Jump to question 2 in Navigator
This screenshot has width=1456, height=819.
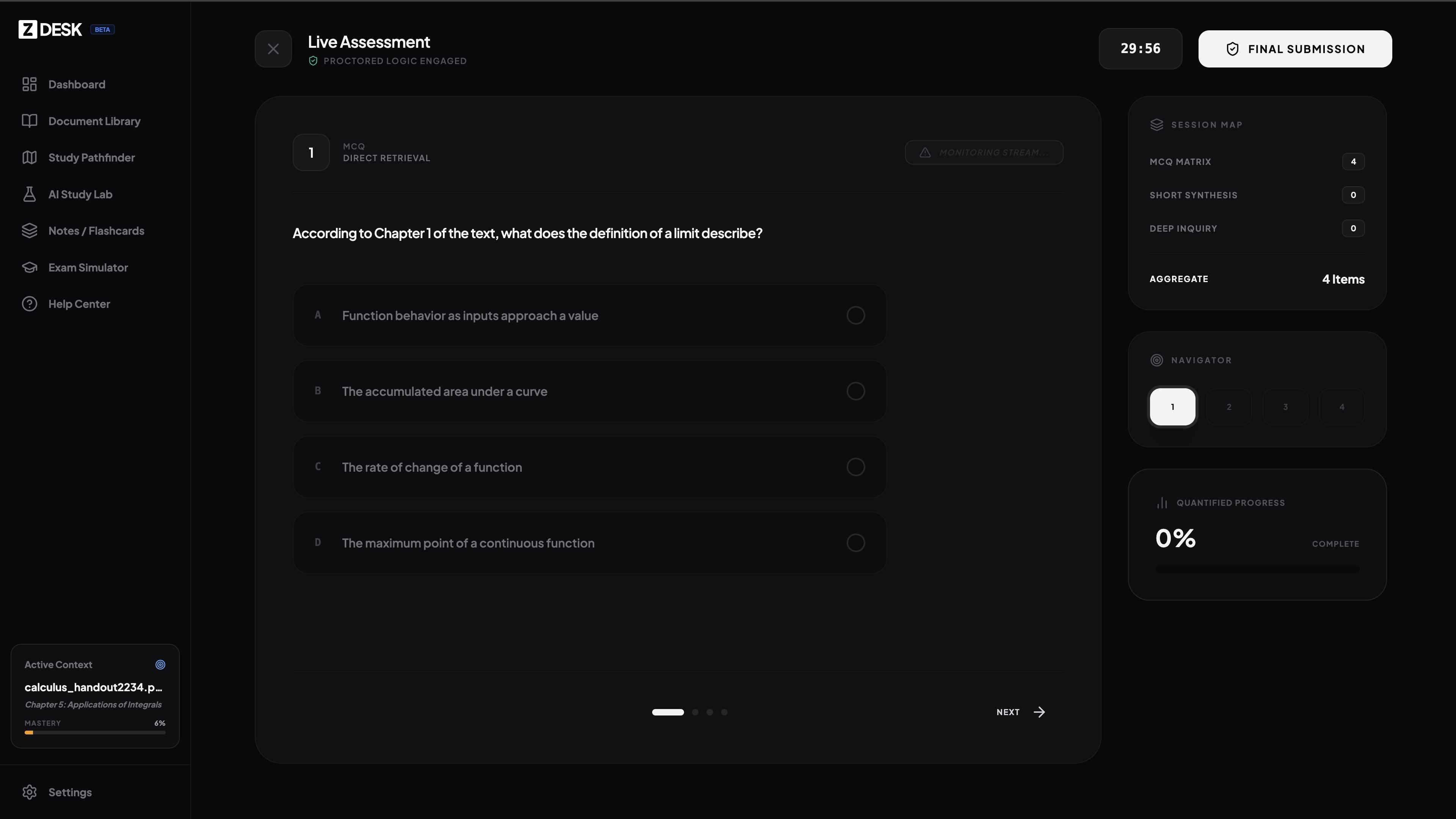click(x=1229, y=407)
